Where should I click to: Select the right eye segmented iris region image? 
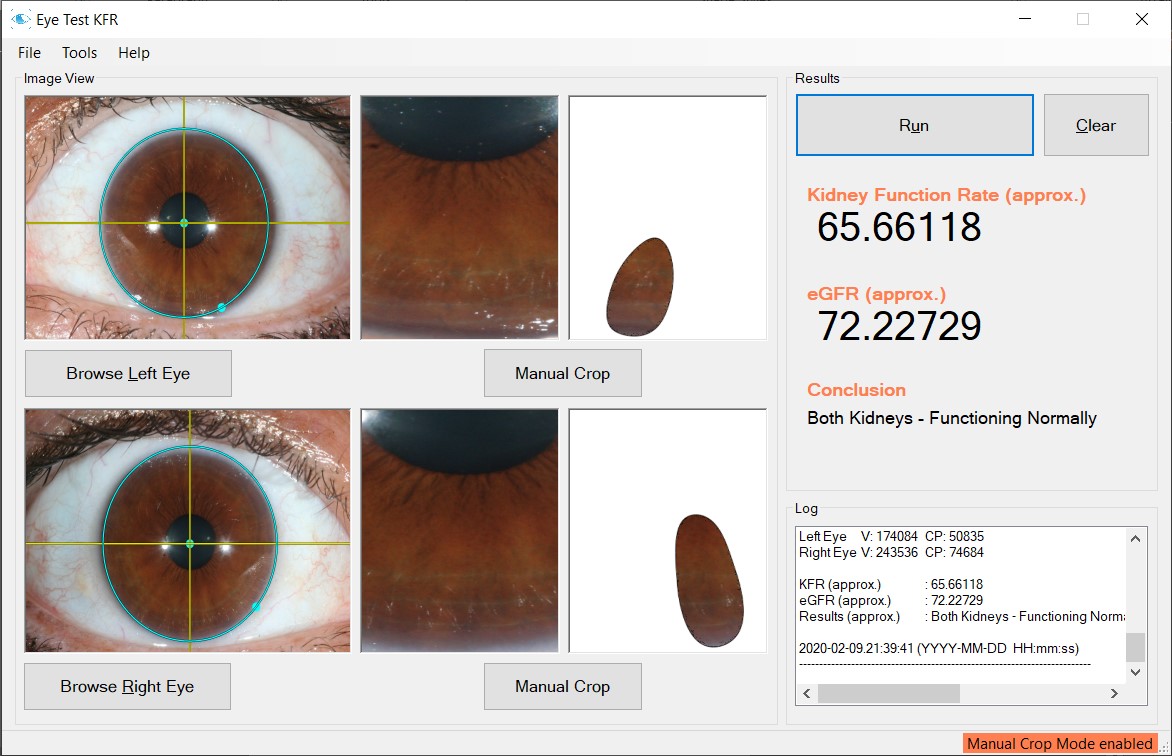tap(667, 530)
